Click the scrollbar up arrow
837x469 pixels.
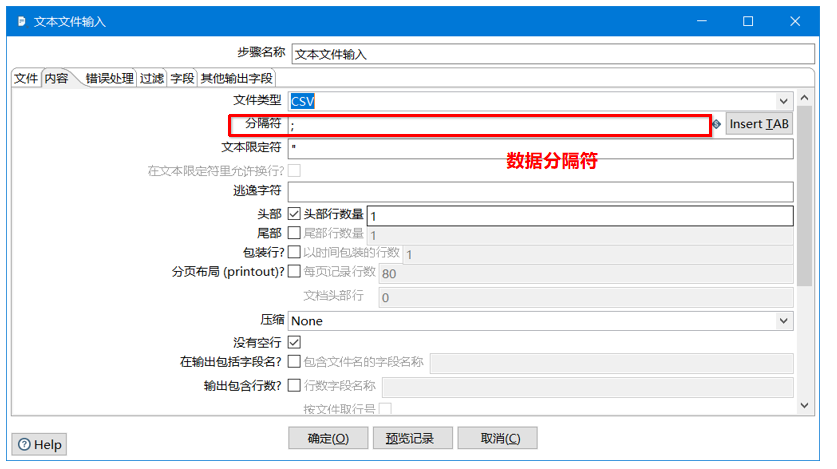coord(804,98)
